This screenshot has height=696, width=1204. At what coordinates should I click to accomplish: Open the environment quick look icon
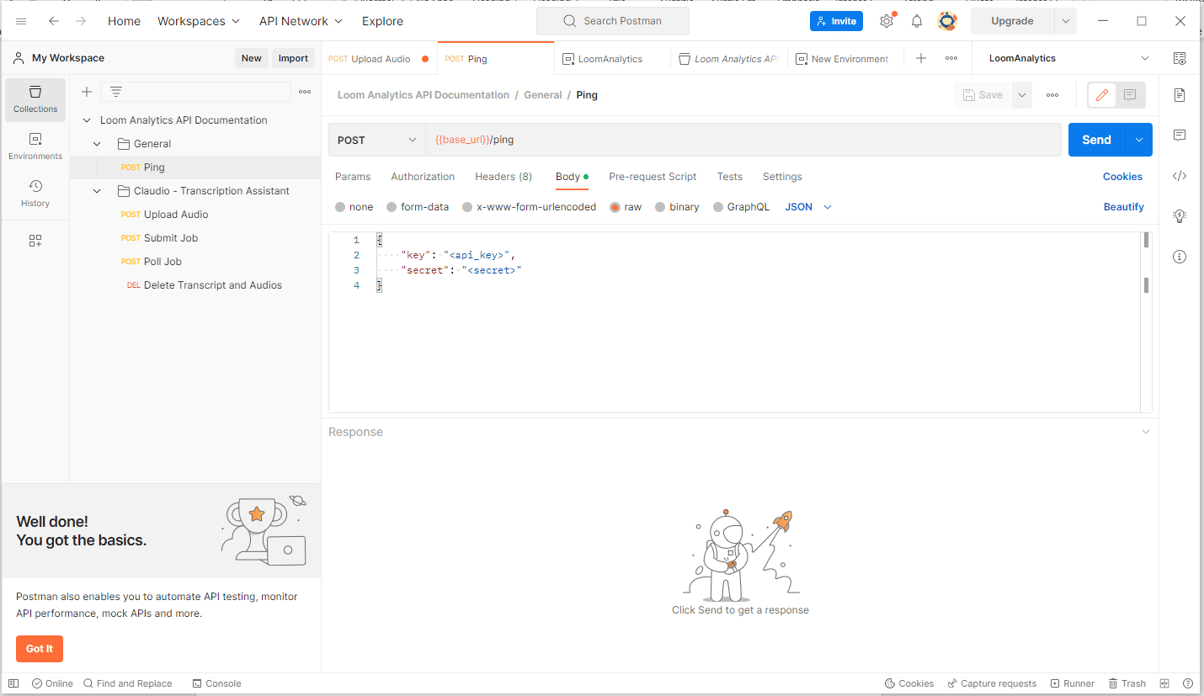[1180, 58]
